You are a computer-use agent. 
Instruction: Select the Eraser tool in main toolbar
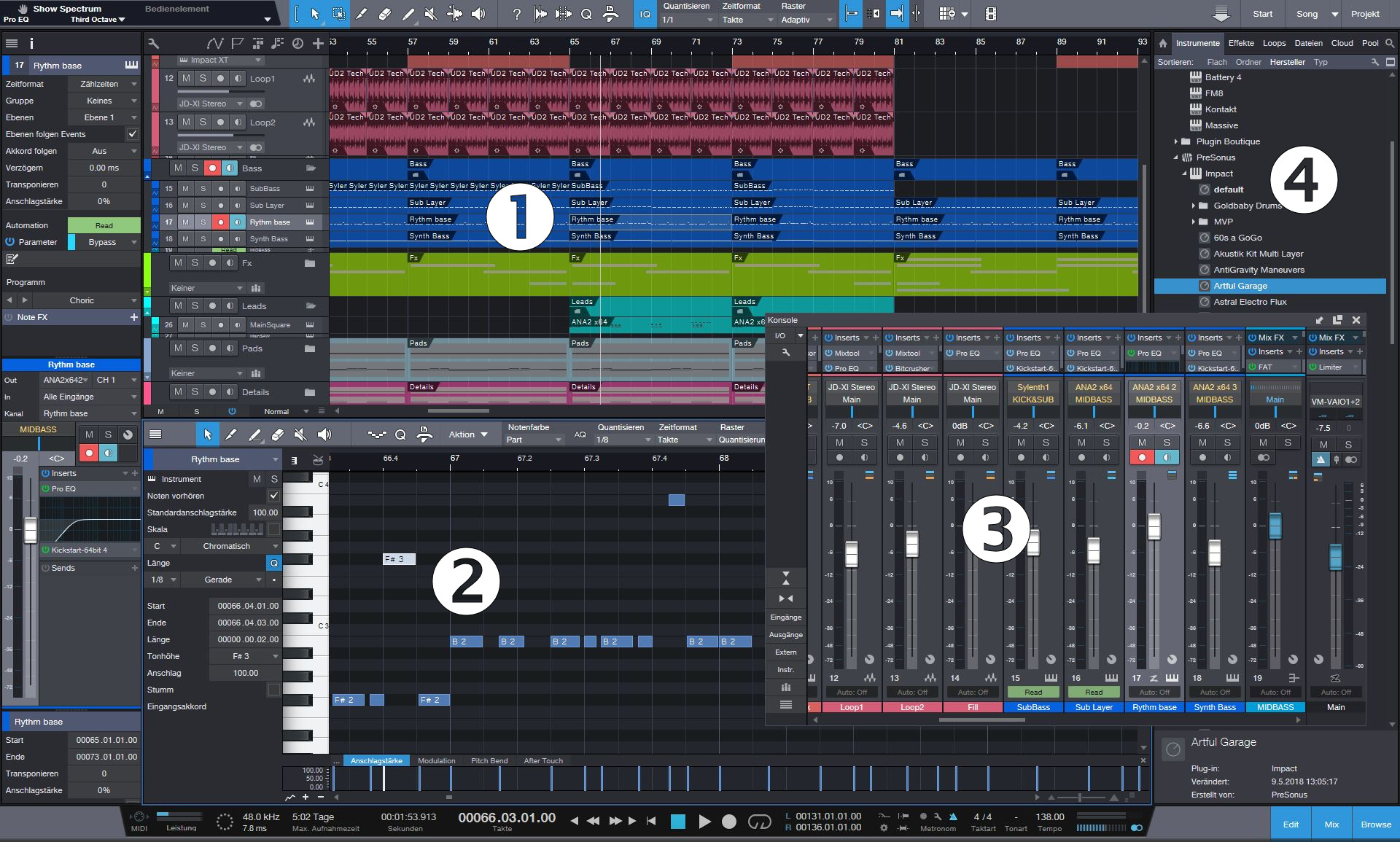385,14
